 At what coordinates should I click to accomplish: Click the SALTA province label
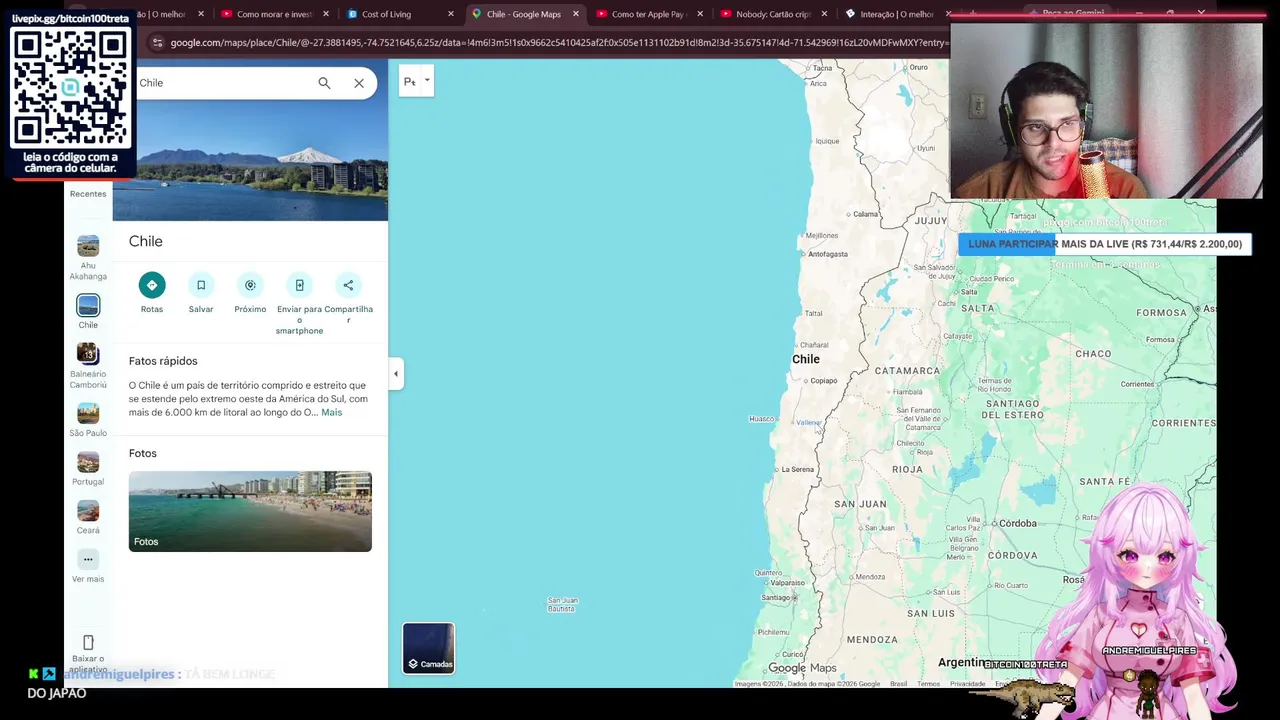click(977, 309)
